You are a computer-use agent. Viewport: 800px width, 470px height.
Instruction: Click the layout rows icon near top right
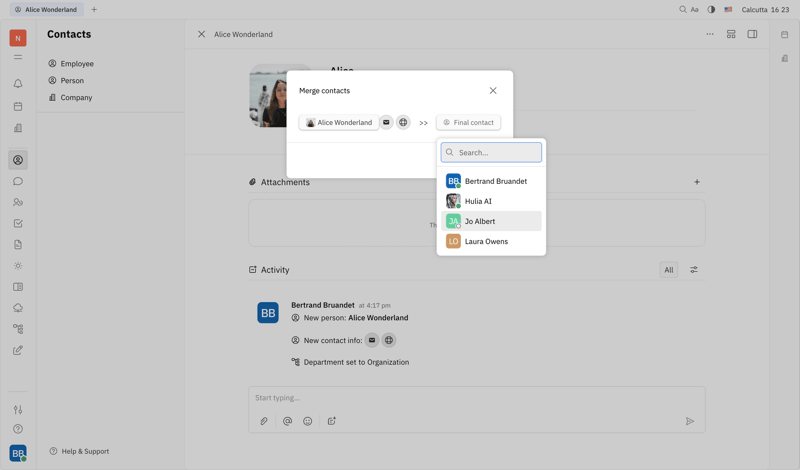point(731,34)
